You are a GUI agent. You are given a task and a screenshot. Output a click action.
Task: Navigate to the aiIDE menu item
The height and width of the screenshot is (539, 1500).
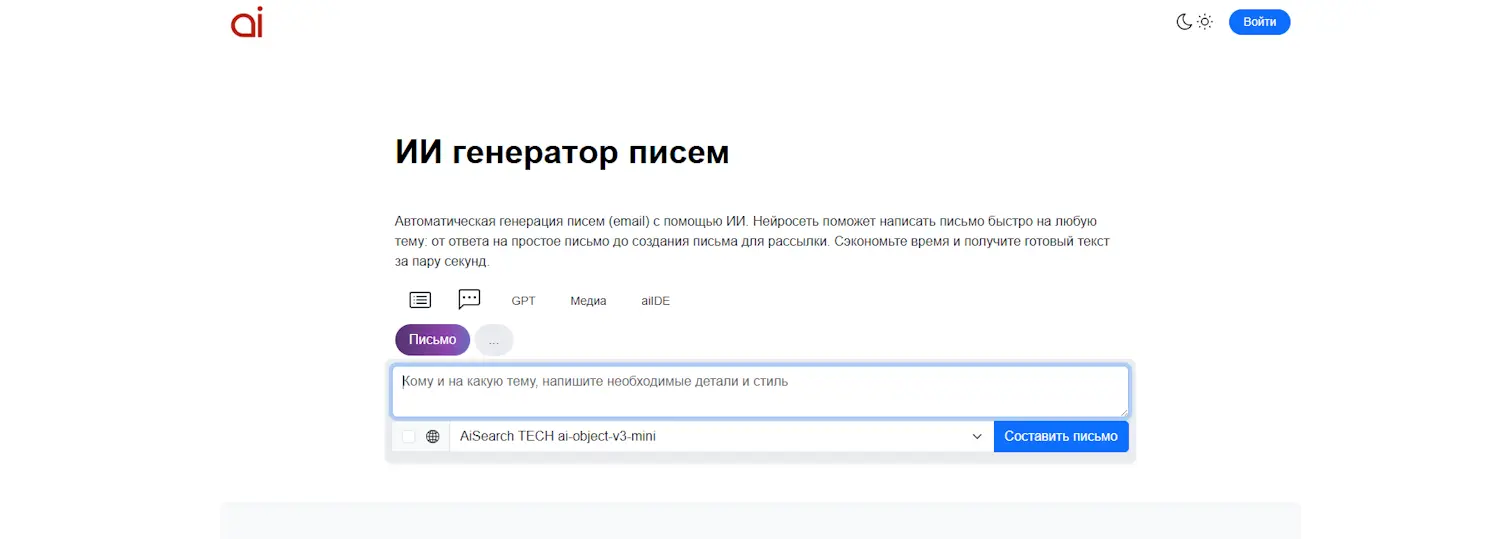pyautogui.click(x=656, y=301)
